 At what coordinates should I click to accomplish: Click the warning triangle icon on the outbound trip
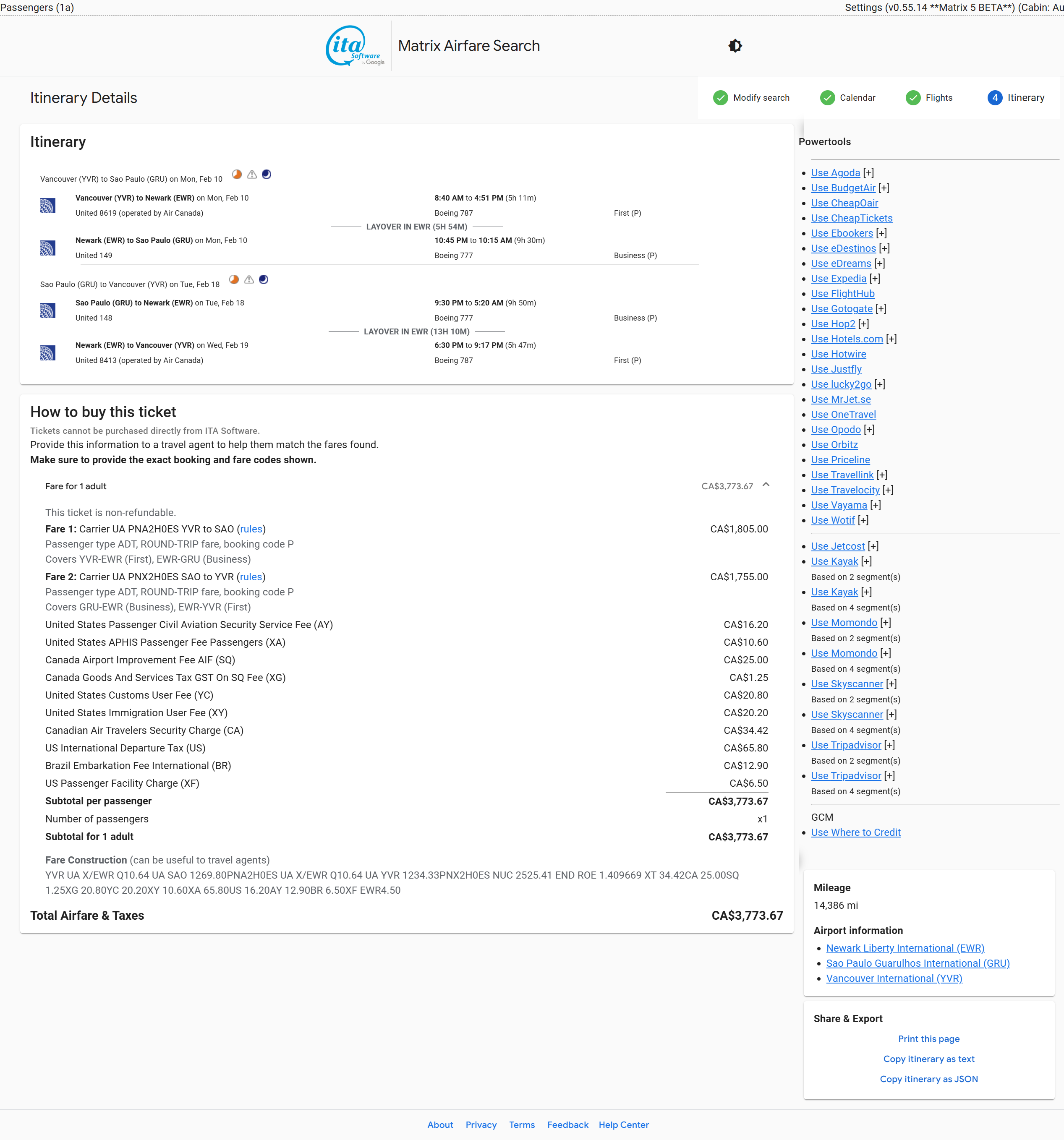pyautogui.click(x=252, y=174)
